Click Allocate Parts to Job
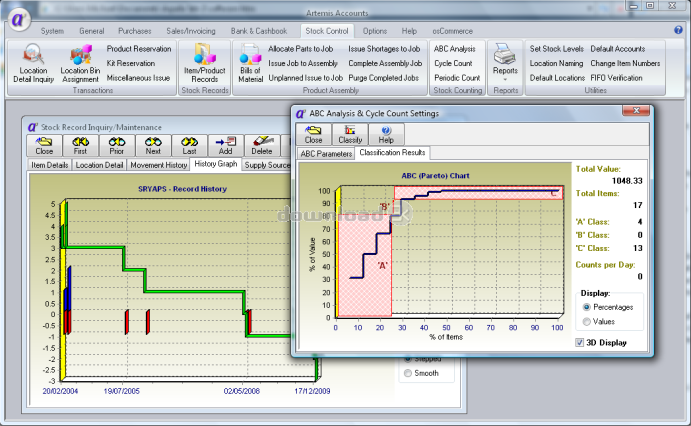Screen dimensions: 691x426 coord(301,49)
